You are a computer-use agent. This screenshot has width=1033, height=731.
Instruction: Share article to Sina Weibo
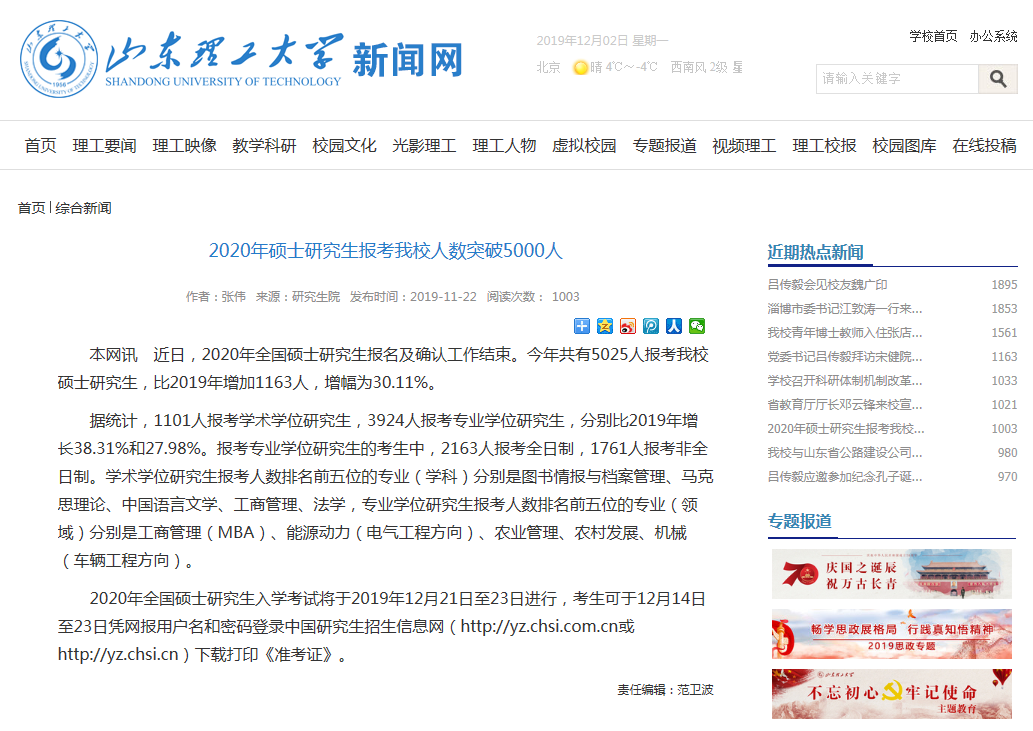(628, 326)
